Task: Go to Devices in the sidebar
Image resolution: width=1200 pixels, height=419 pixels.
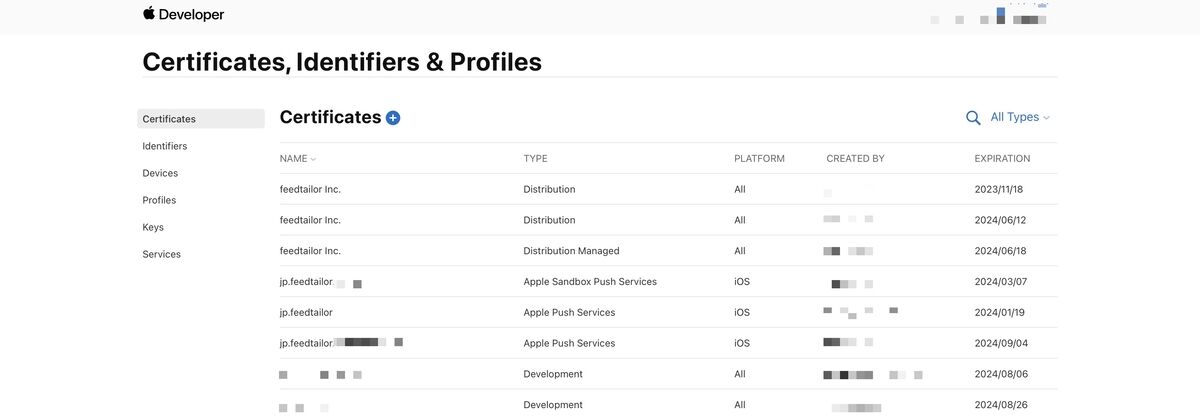Action: click(160, 173)
